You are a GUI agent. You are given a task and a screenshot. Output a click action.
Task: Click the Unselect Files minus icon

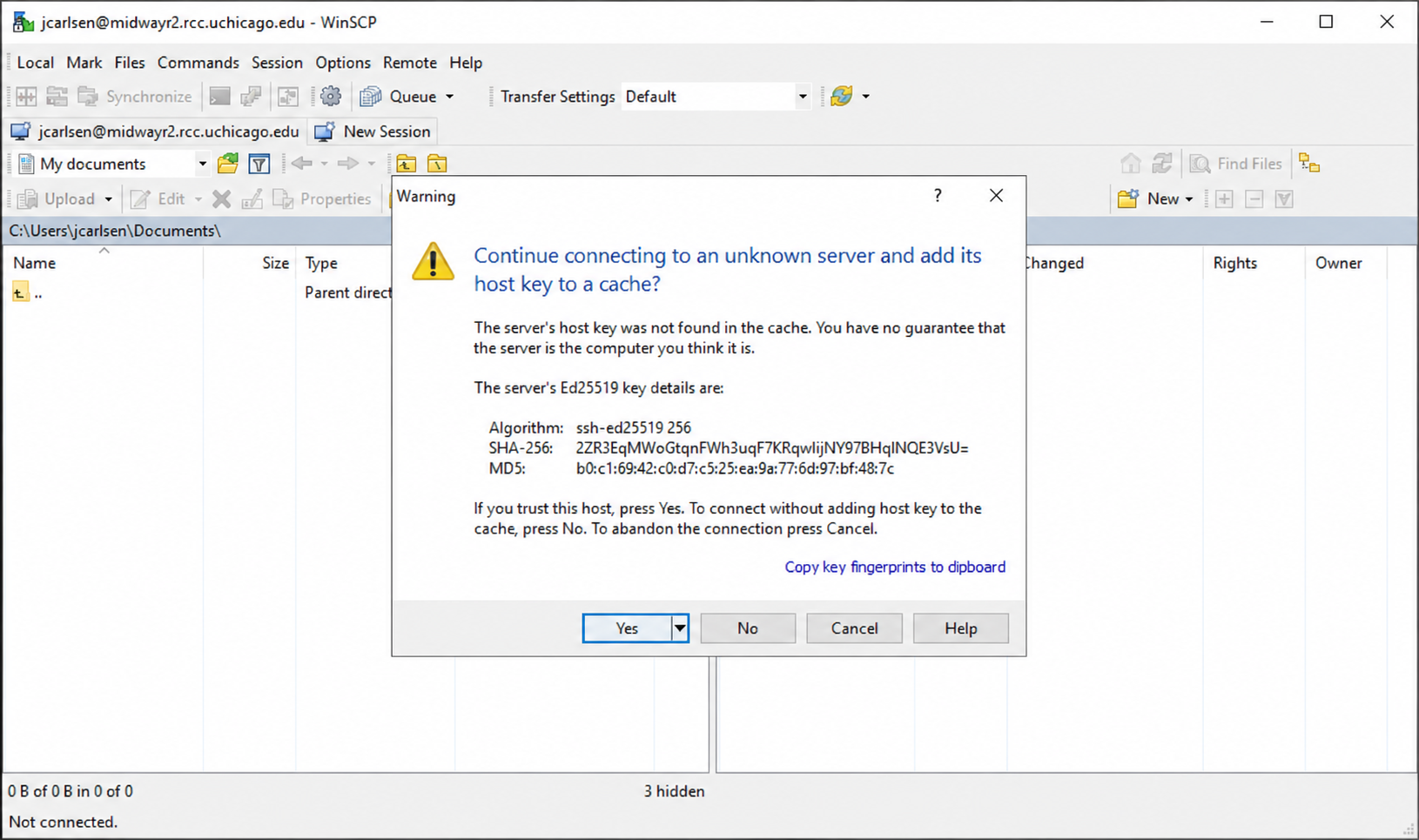point(1254,199)
